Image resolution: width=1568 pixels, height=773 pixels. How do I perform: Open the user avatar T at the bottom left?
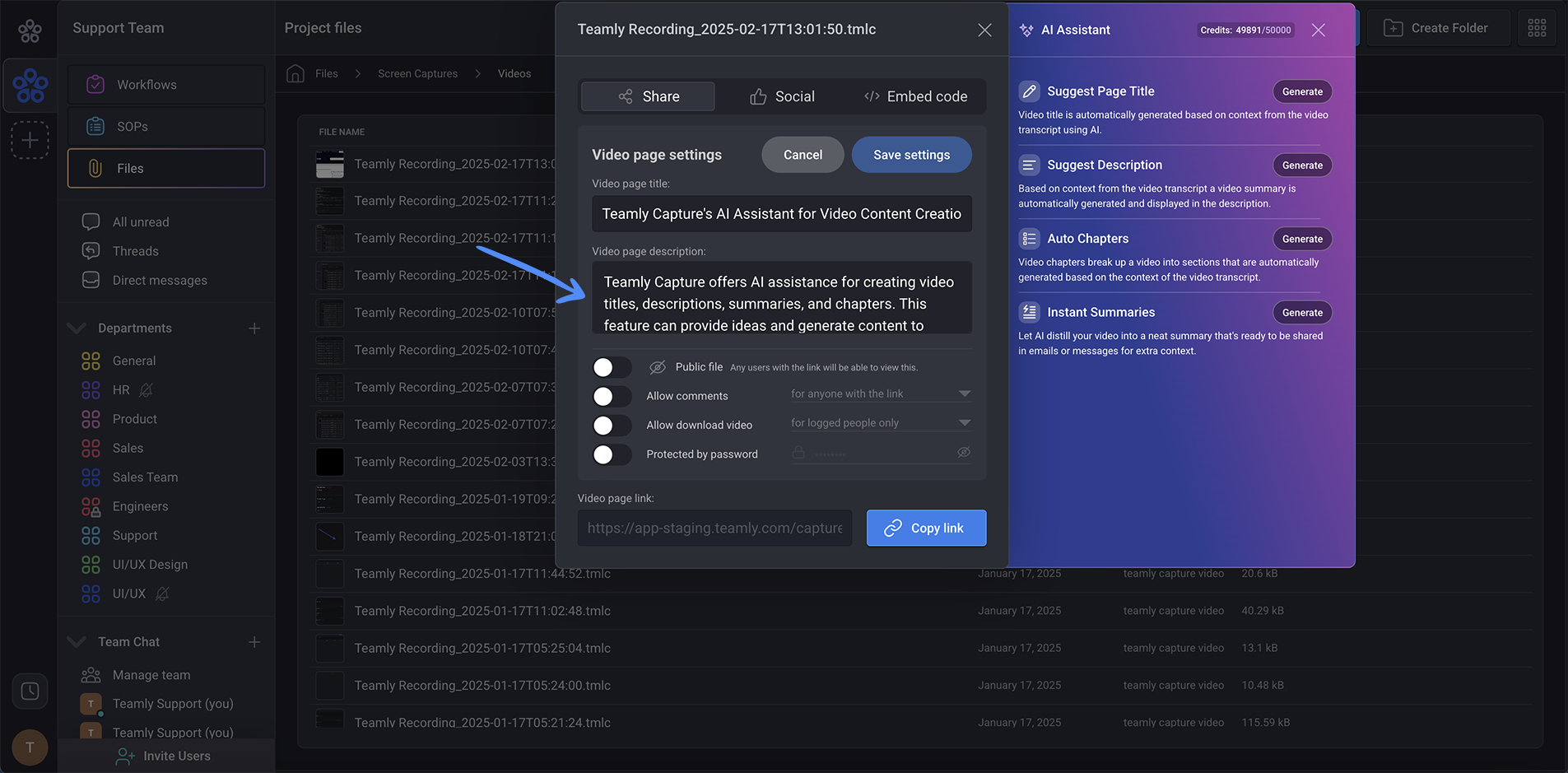coord(30,747)
